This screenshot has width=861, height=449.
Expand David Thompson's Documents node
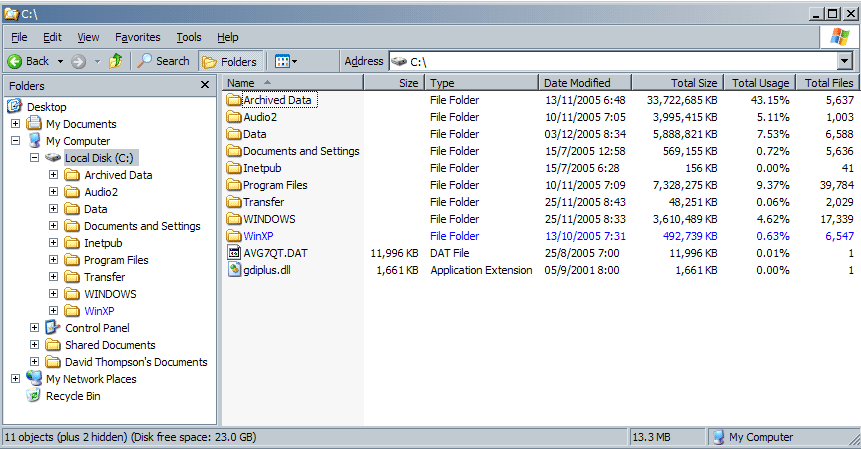click(x=35, y=362)
